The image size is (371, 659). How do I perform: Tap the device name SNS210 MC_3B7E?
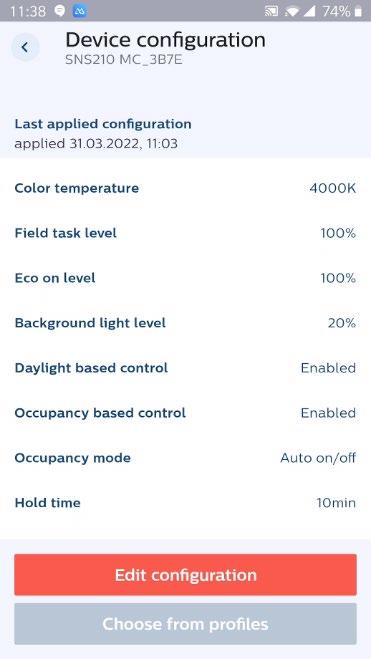tap(124, 60)
